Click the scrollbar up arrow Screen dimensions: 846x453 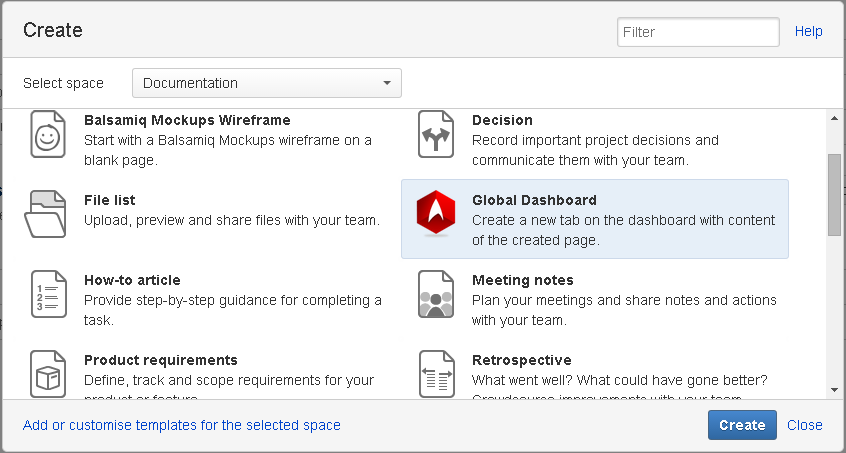pos(834,118)
